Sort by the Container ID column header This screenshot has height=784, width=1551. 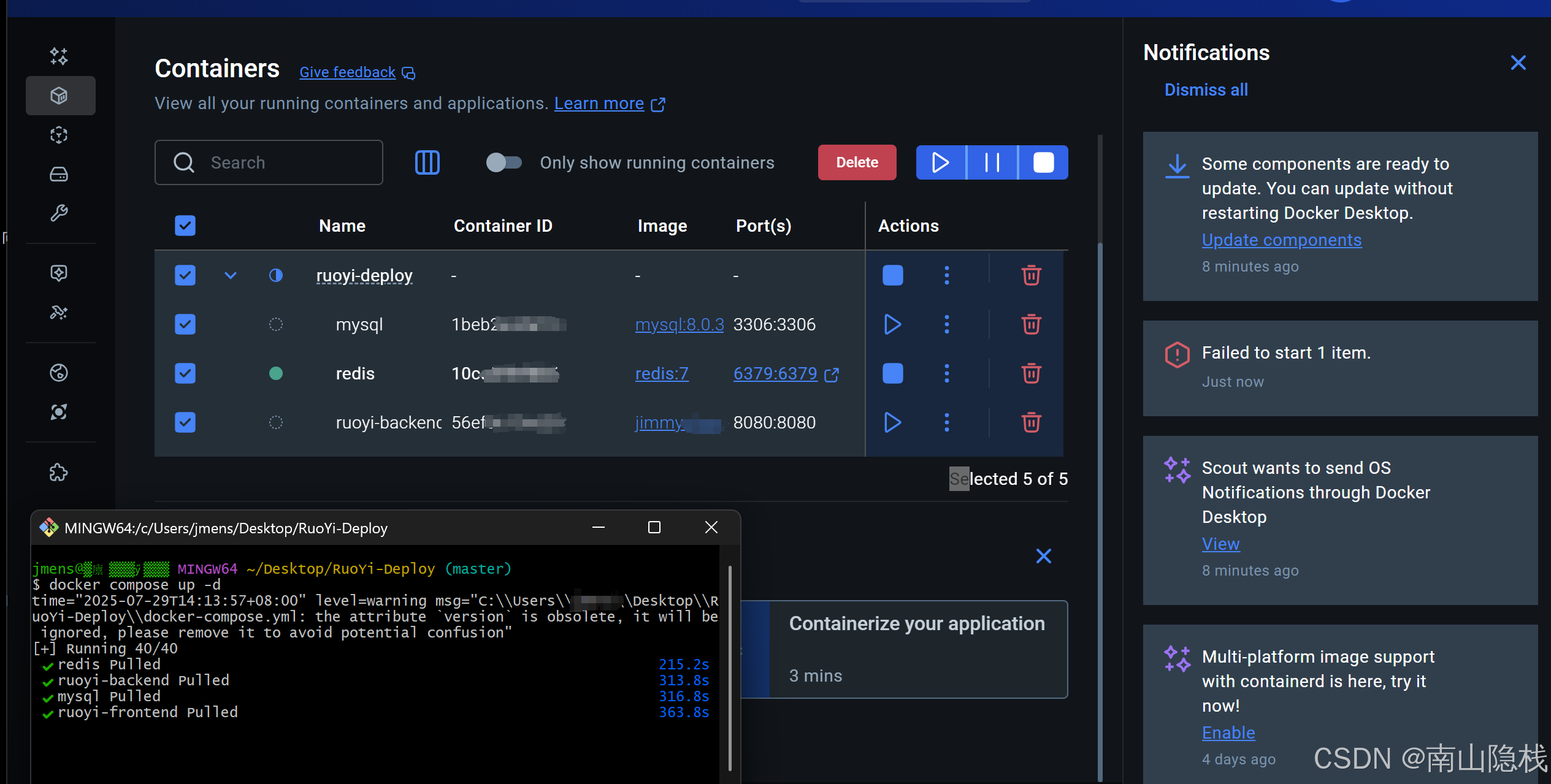tap(503, 226)
